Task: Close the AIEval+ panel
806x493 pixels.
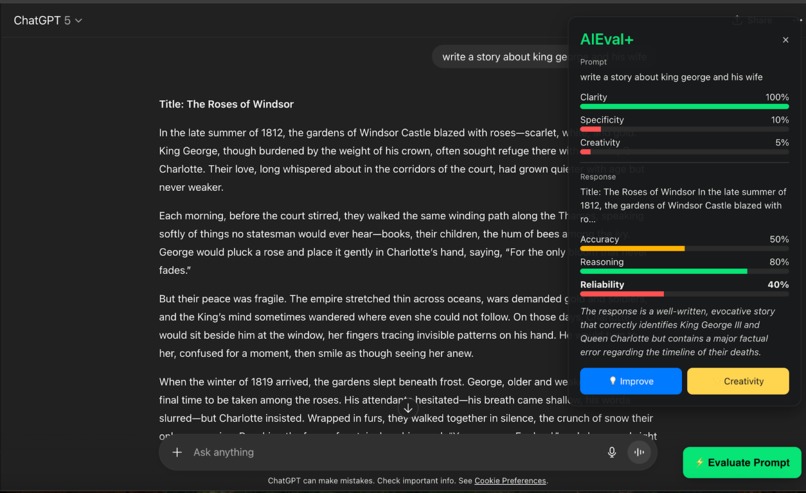Action: coord(785,40)
